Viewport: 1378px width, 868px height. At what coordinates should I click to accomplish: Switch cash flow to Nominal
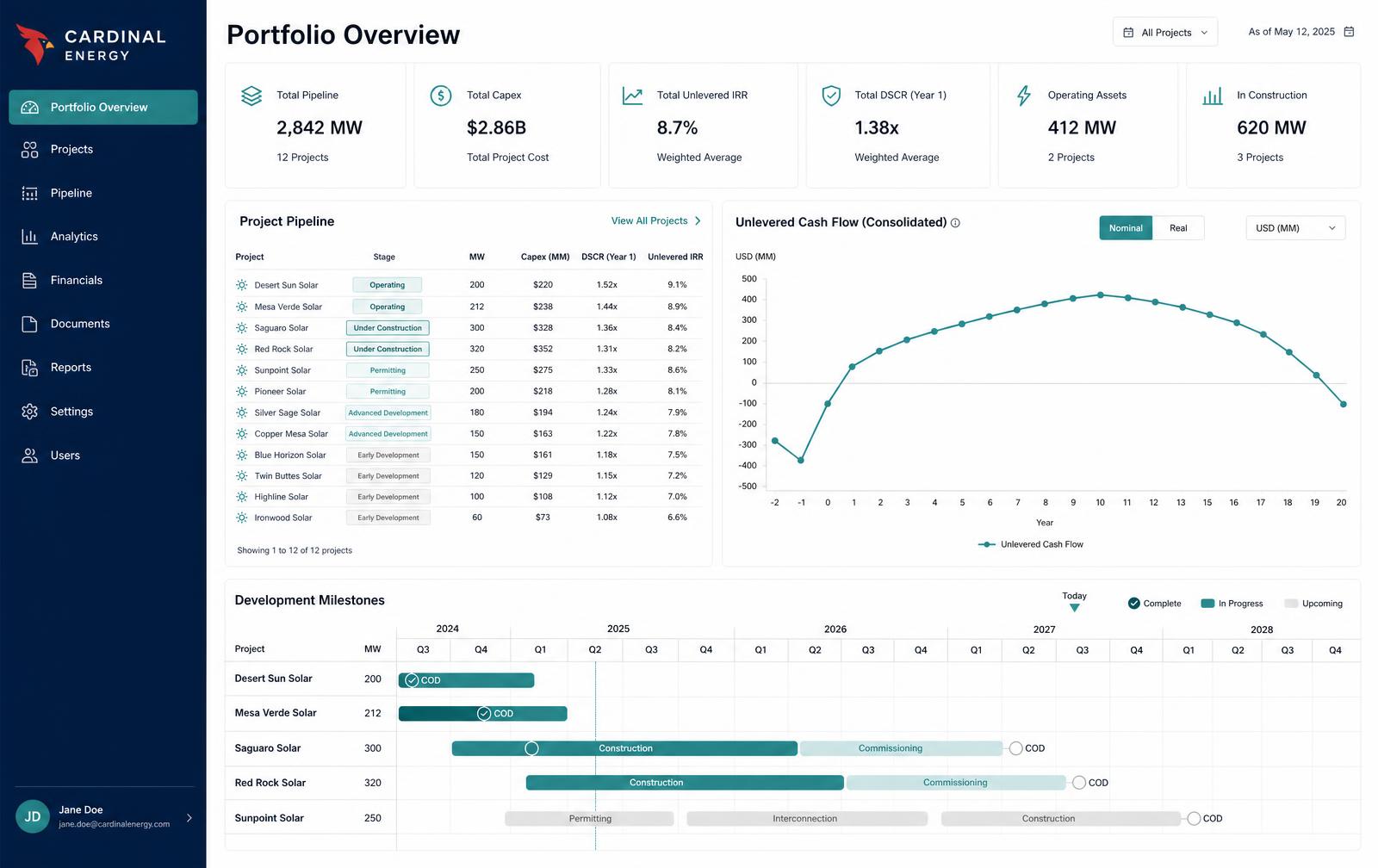[x=1126, y=228]
